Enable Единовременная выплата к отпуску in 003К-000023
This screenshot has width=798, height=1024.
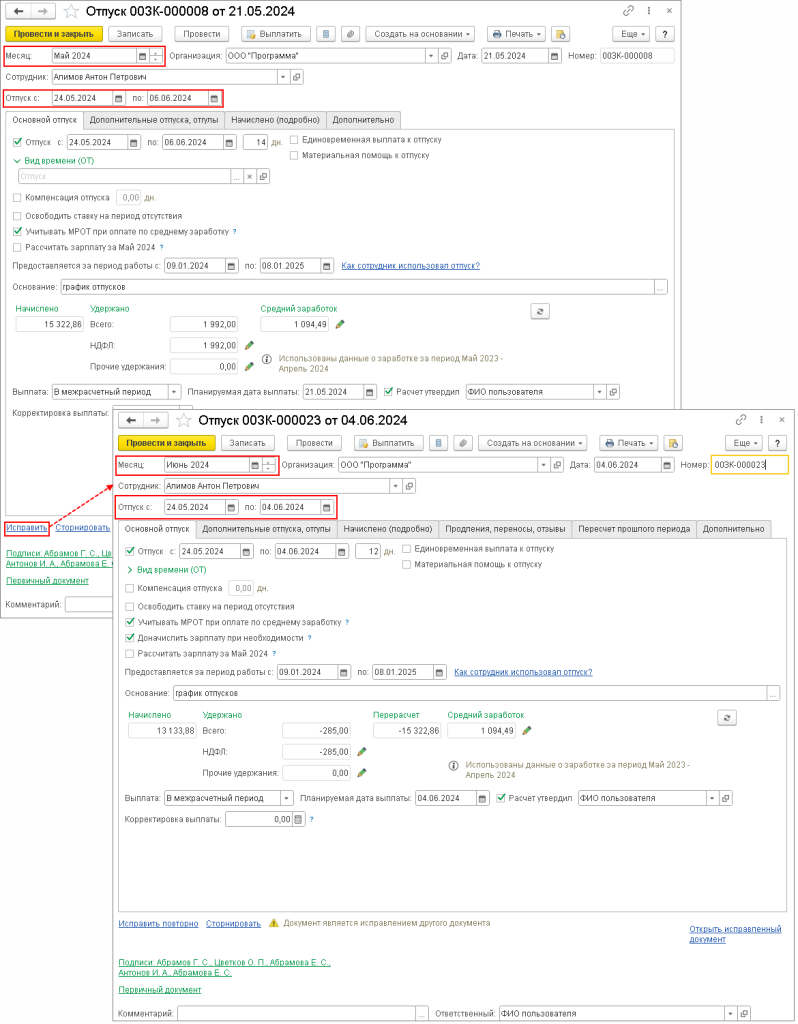[406, 549]
